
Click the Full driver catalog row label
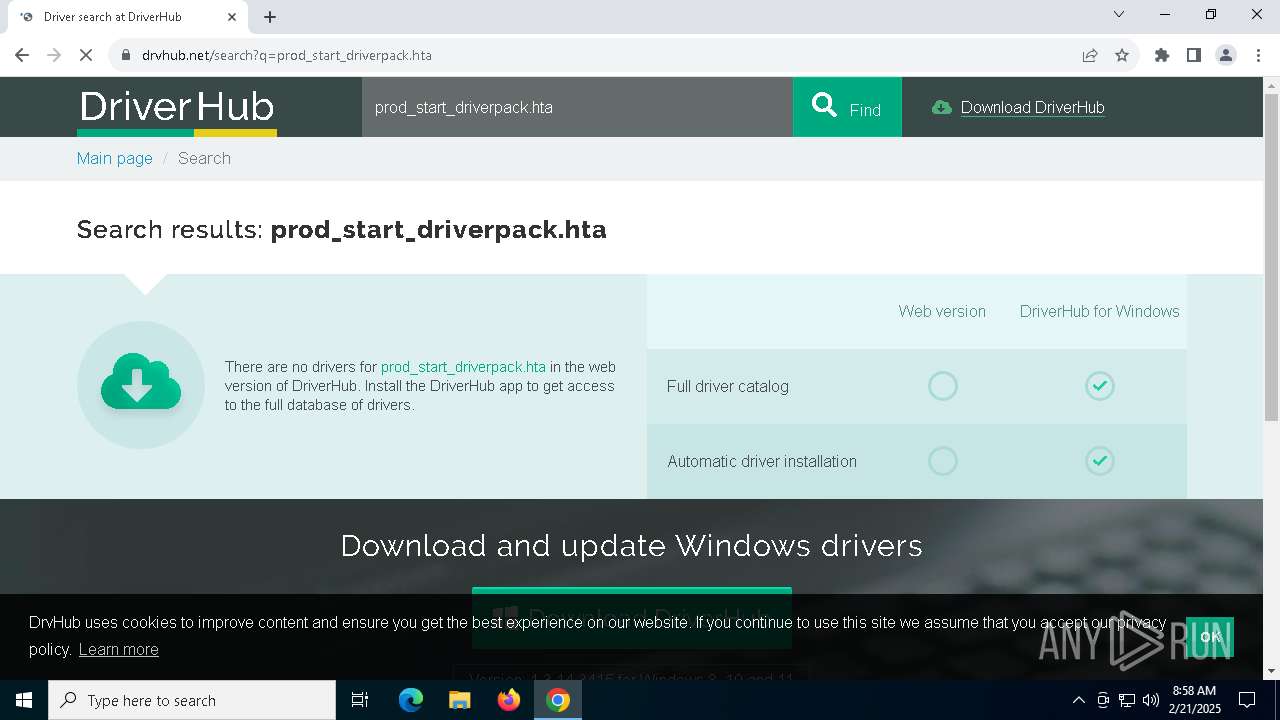727,386
